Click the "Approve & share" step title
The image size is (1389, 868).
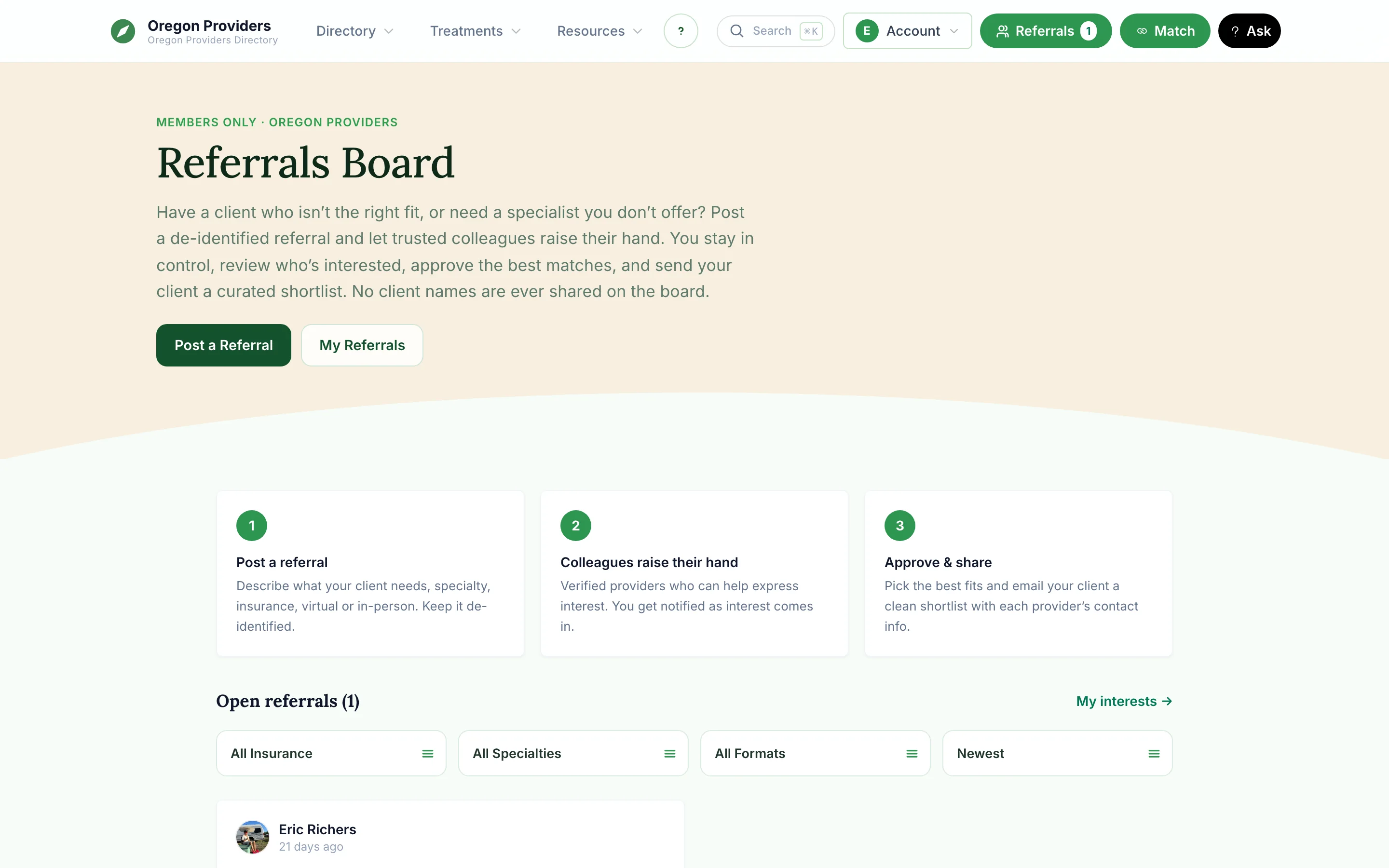(x=938, y=562)
